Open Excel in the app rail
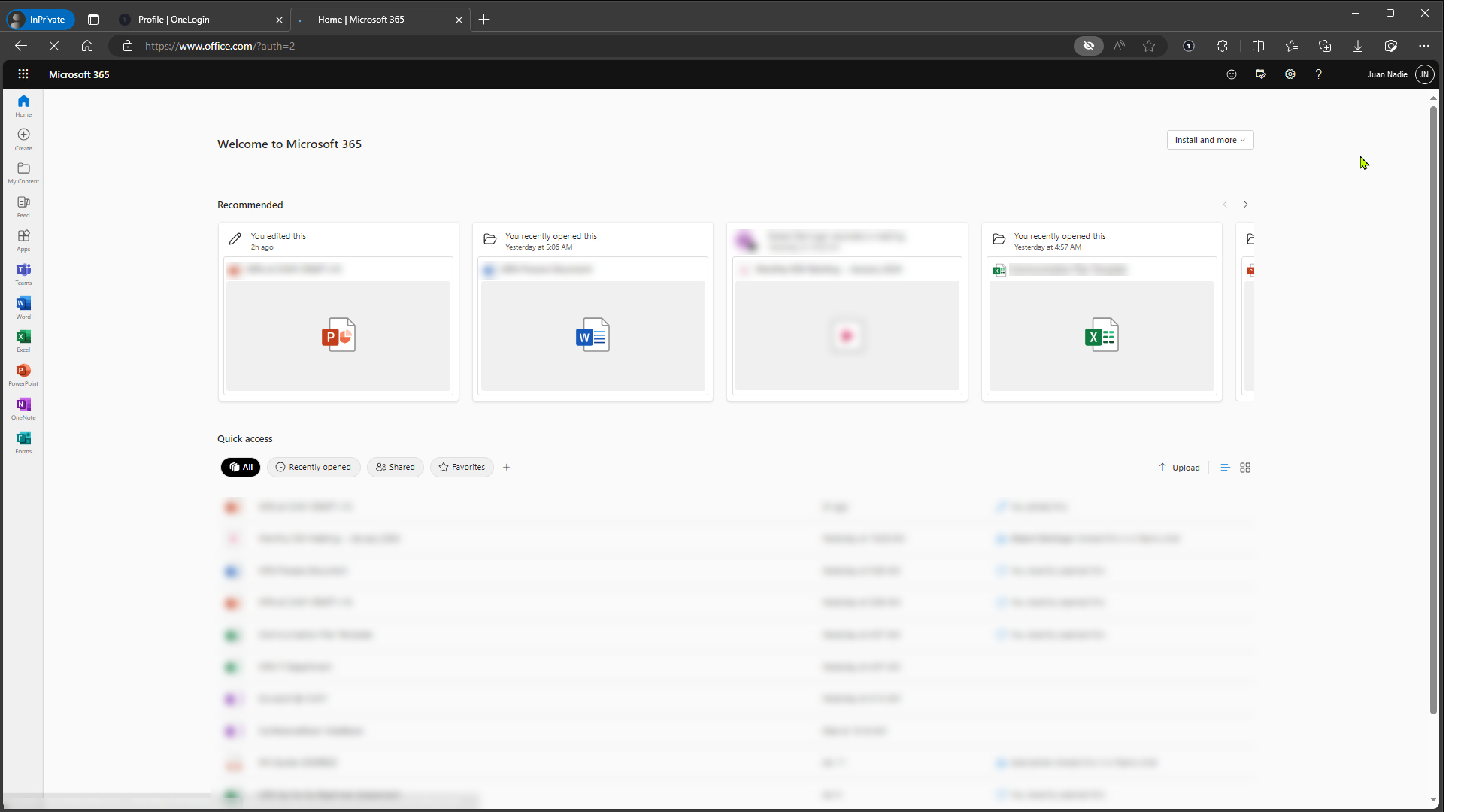This screenshot has width=1464, height=812. [23, 341]
